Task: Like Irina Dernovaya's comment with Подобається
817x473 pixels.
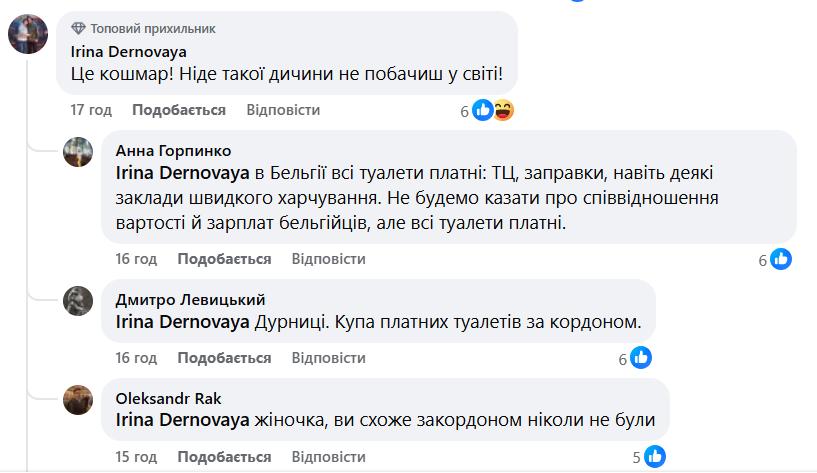Action: click(x=179, y=110)
